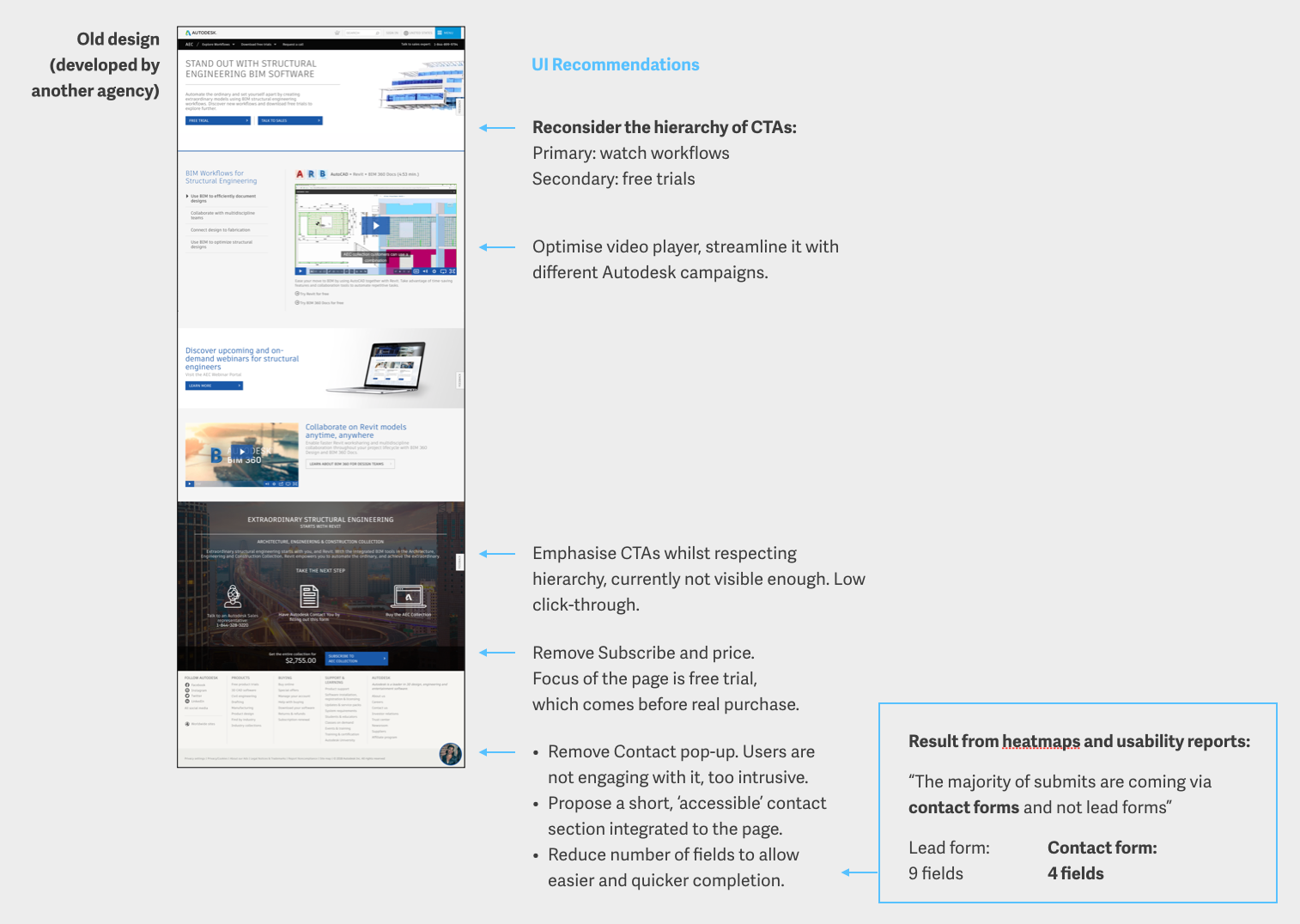Play the workflow video via center play button
Image resolution: width=1300 pixels, height=924 pixels.
click(375, 226)
